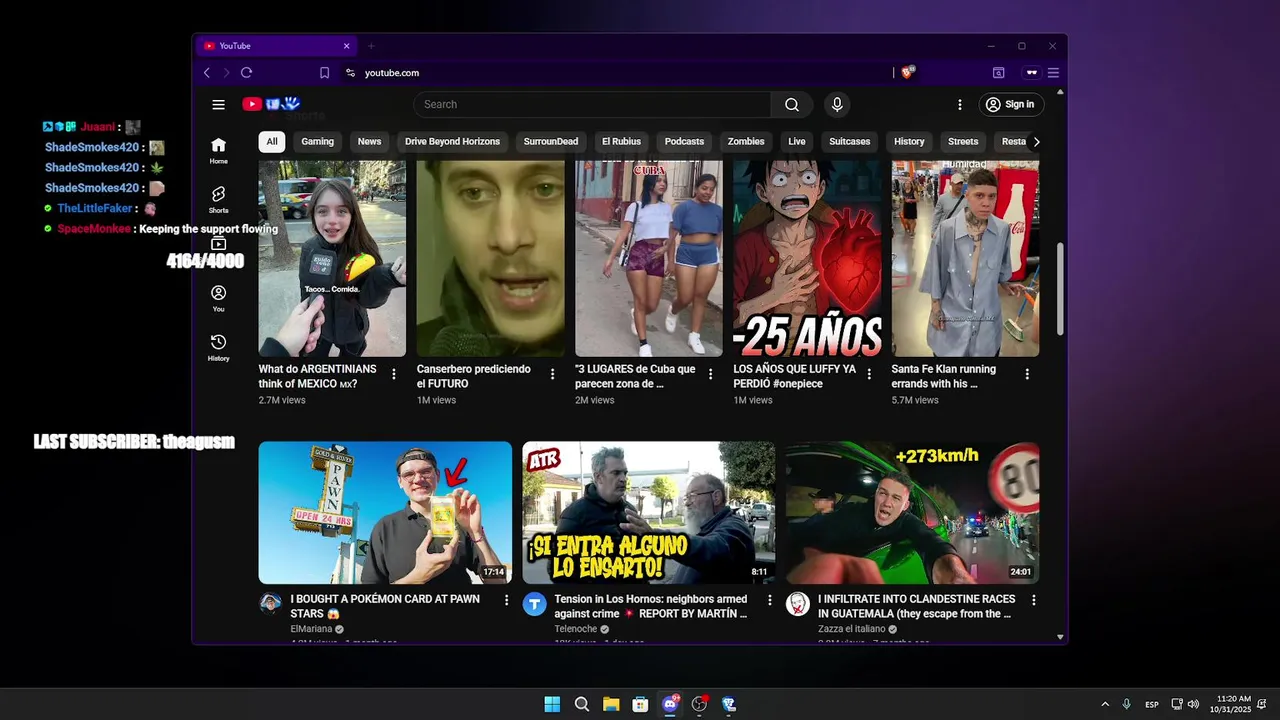Select the Gaming filter chip
Screen dimensions: 1280x720
point(317,141)
